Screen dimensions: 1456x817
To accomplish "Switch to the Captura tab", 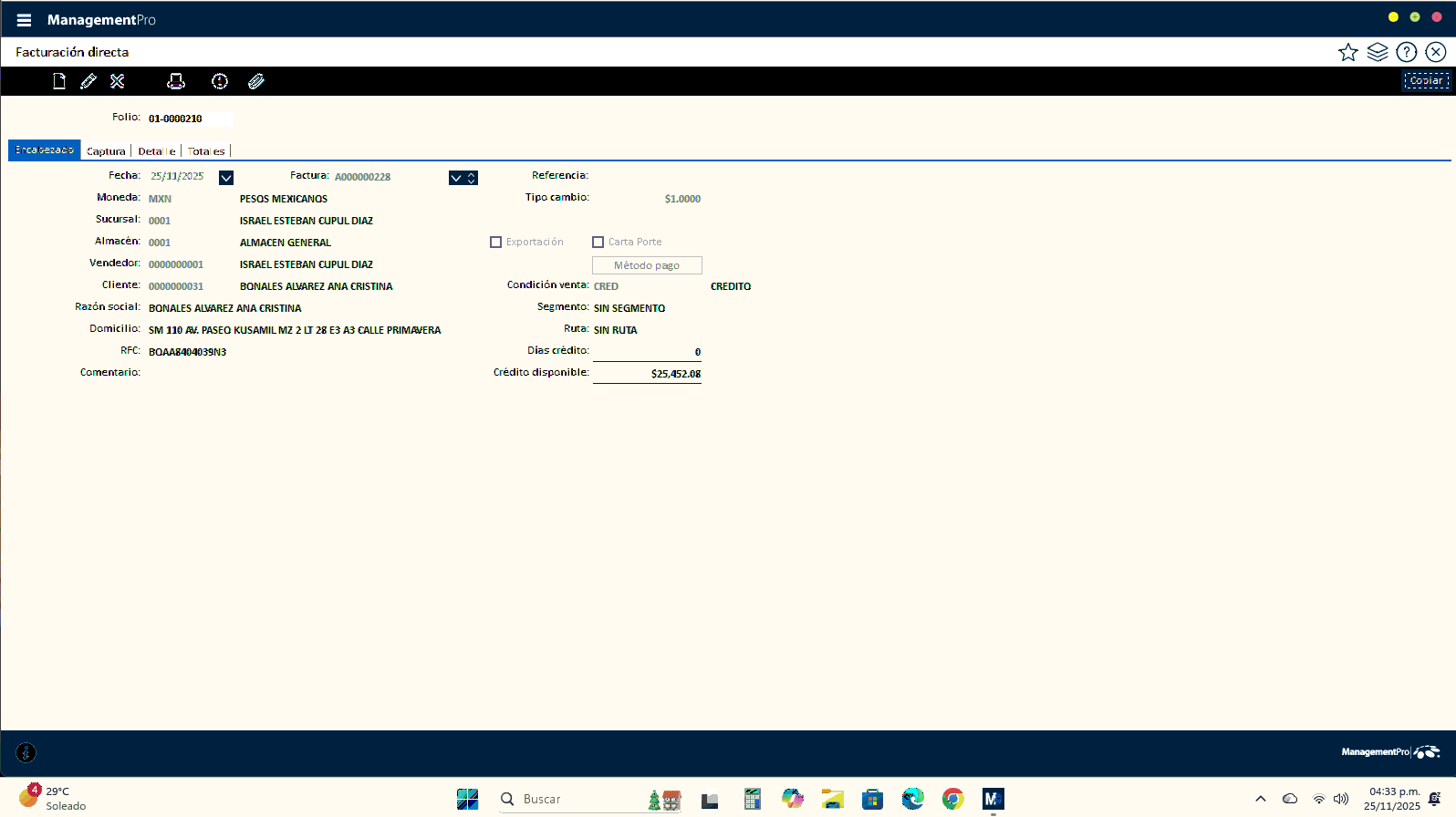I will [106, 151].
